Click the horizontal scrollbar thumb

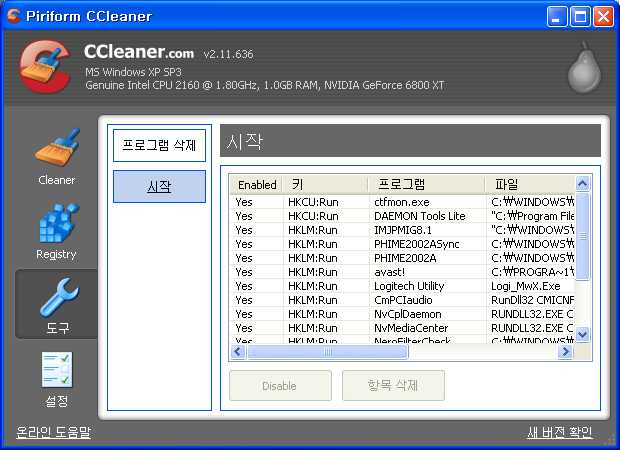[x=327, y=351]
